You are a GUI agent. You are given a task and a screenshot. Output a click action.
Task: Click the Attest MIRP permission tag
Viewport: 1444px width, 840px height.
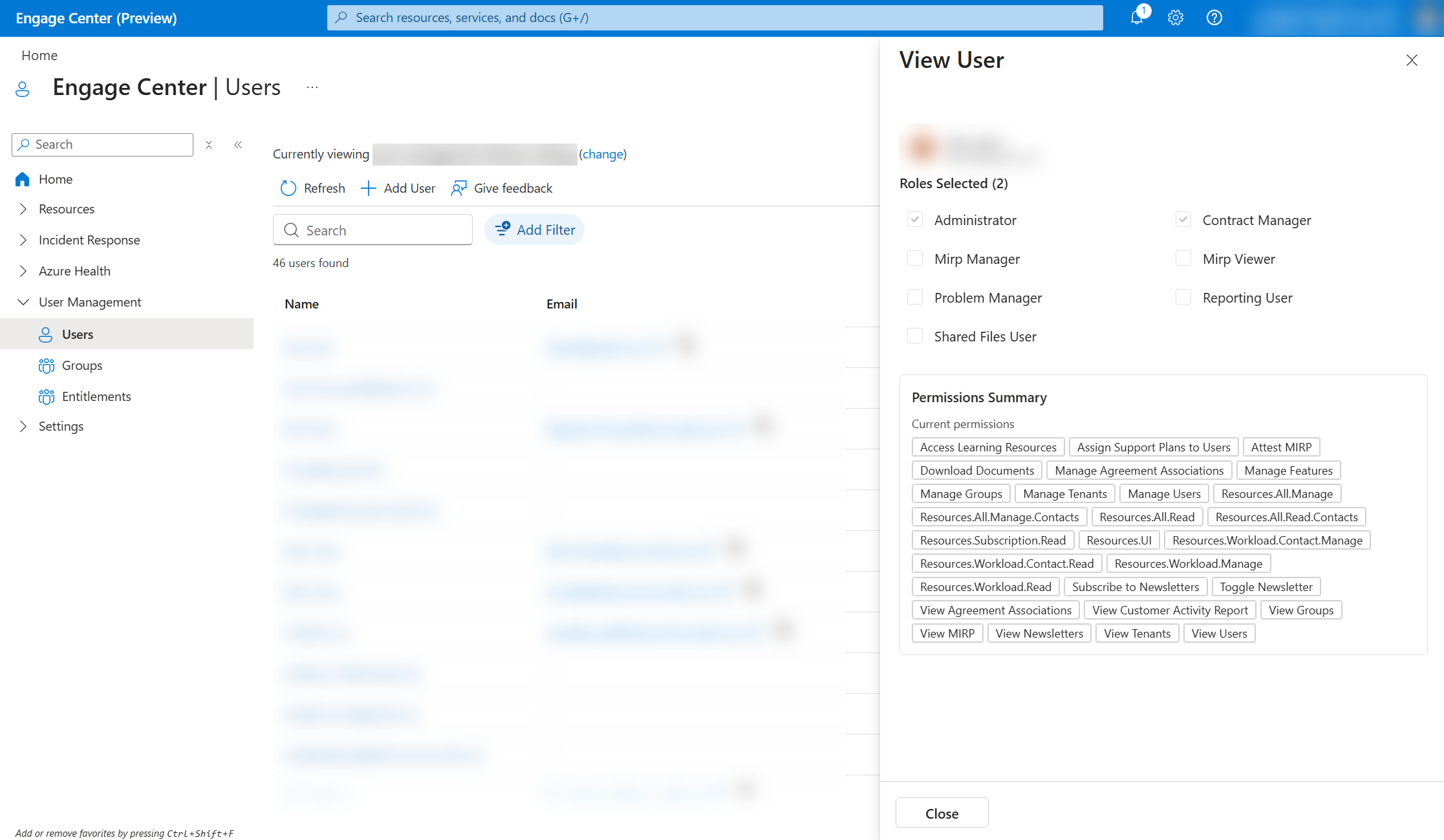pyautogui.click(x=1281, y=447)
